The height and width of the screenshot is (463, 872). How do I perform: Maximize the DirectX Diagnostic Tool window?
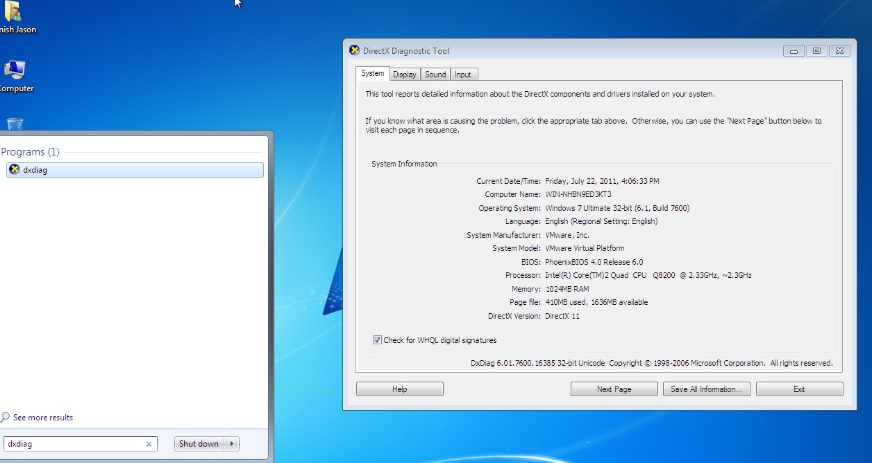tap(816, 51)
